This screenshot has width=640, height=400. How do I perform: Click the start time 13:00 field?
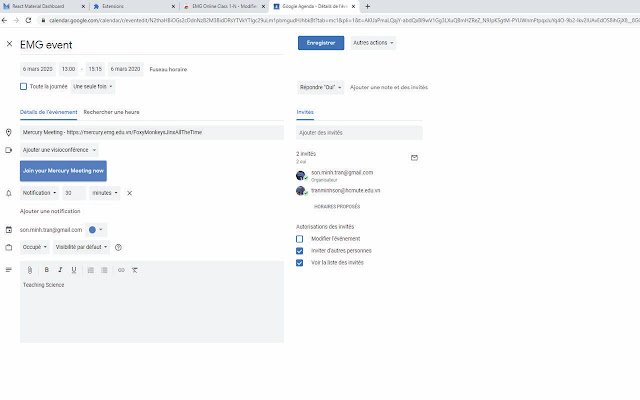point(69,69)
